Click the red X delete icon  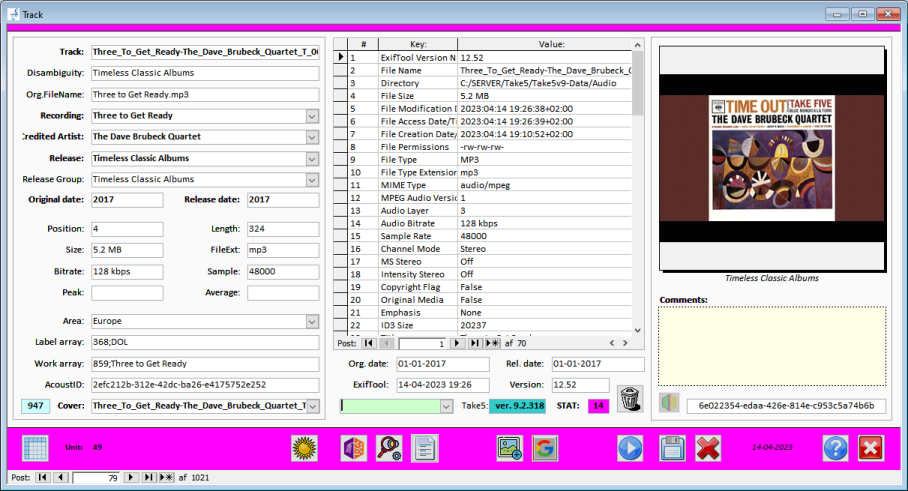point(708,448)
